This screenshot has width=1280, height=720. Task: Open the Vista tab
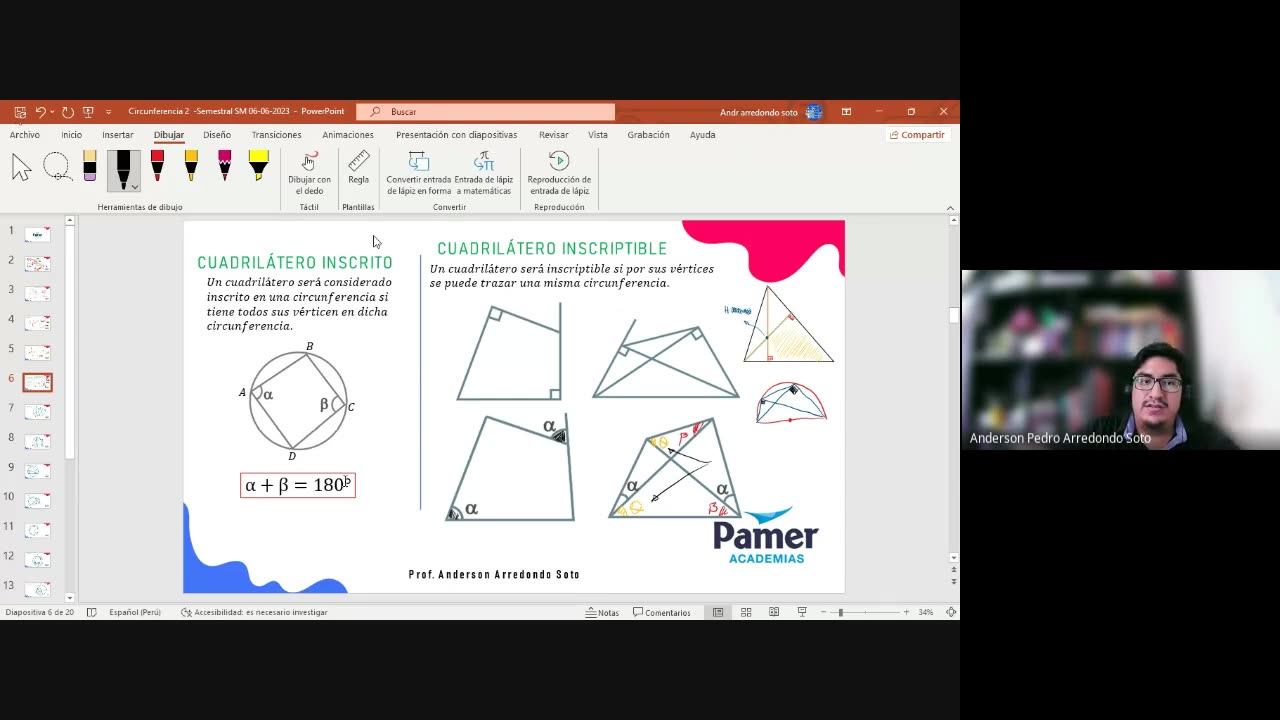tap(598, 135)
